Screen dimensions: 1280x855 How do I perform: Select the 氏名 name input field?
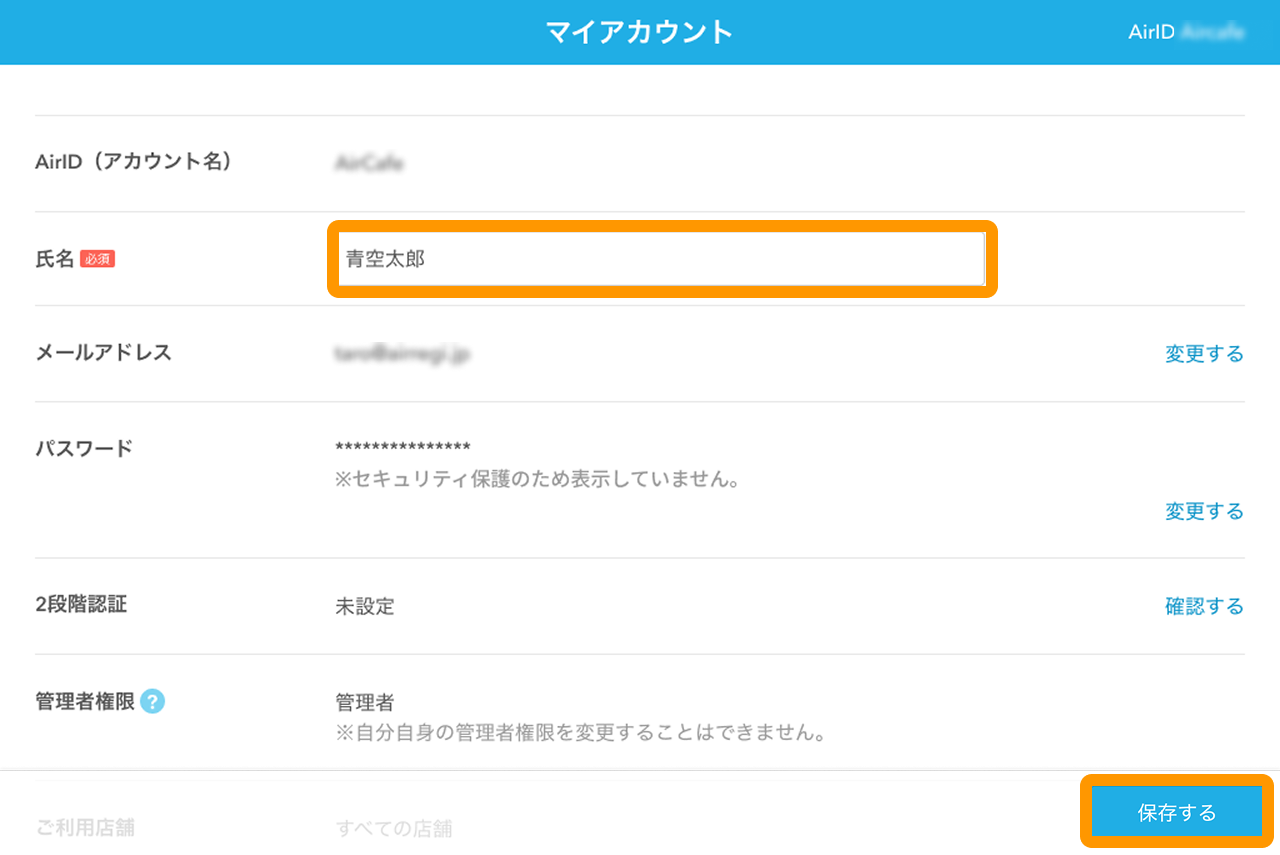pos(662,259)
